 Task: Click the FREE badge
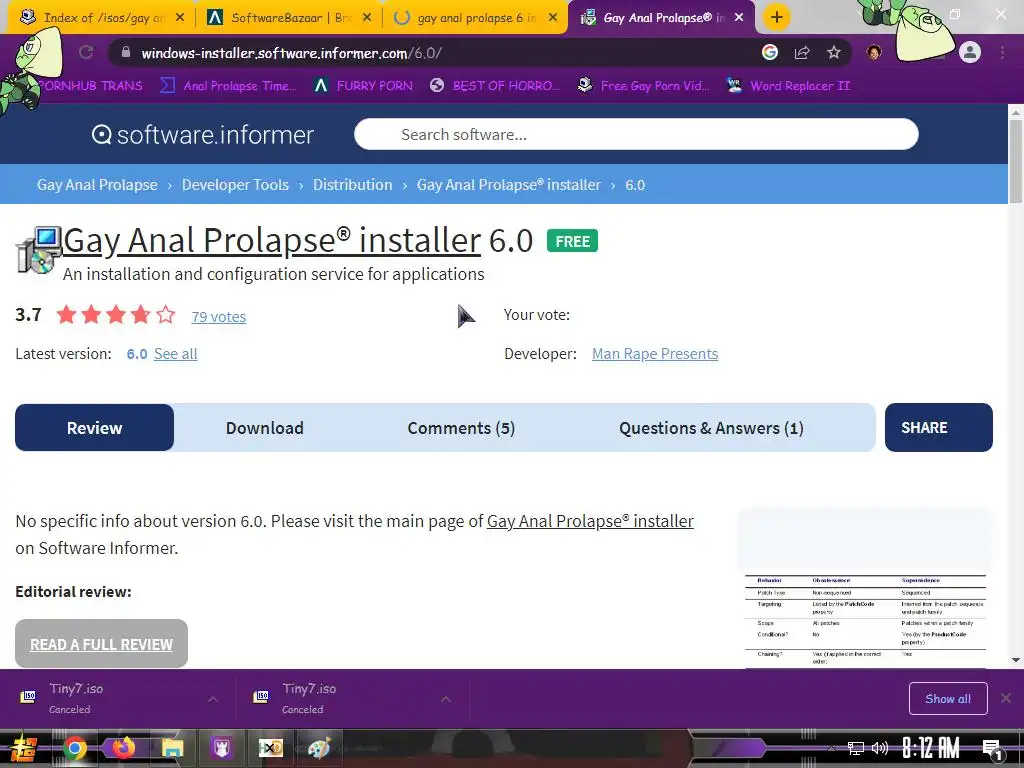pos(573,241)
